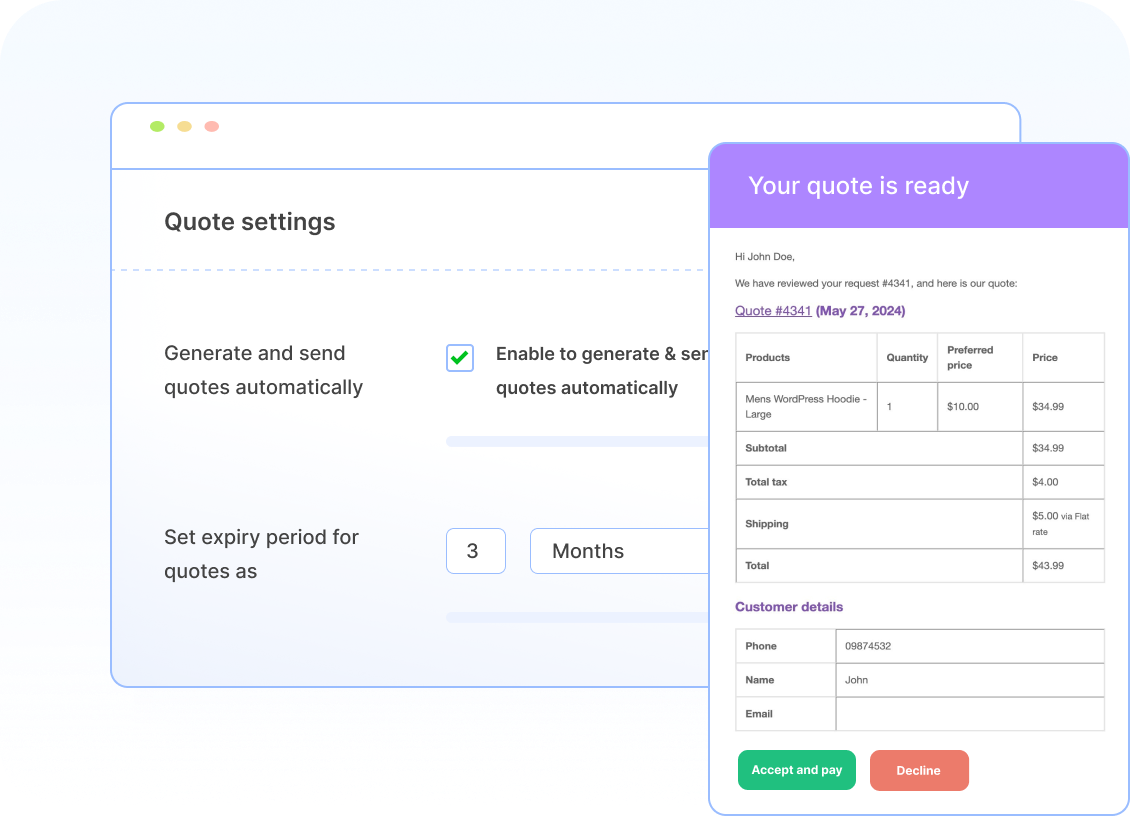Open the Quote #4341 link

772,310
